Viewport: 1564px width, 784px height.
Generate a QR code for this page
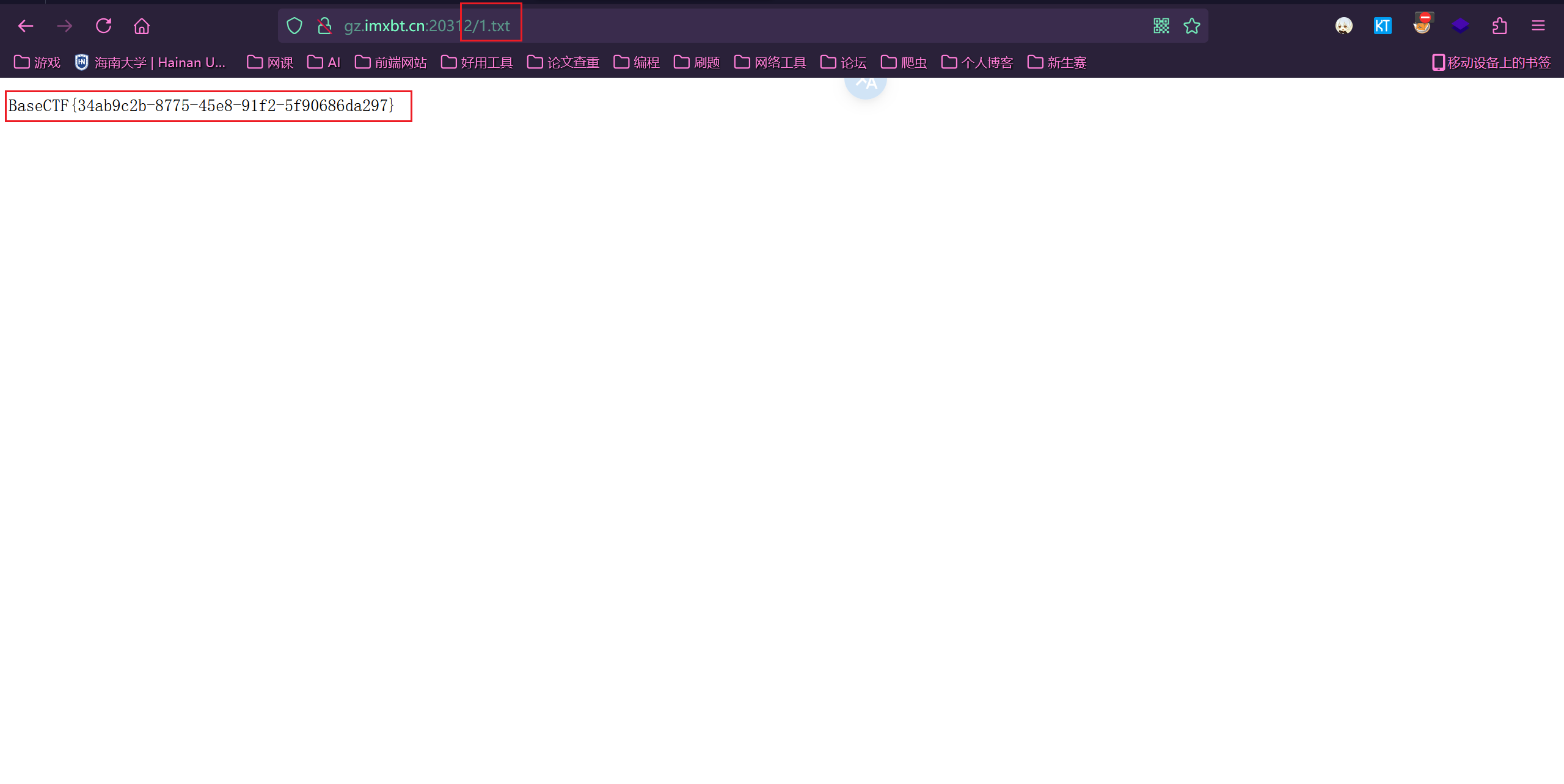1160,26
